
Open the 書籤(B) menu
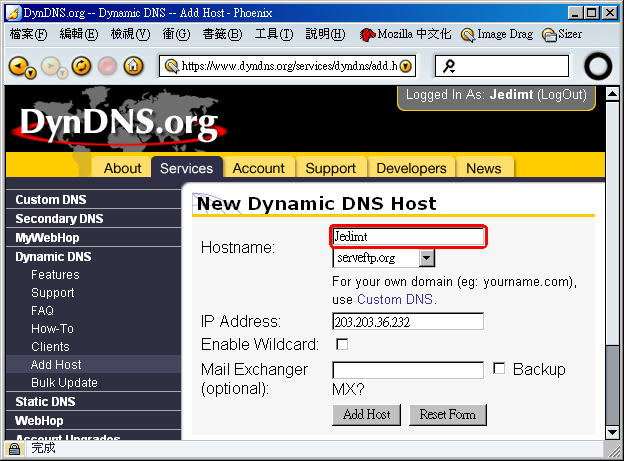(x=222, y=34)
